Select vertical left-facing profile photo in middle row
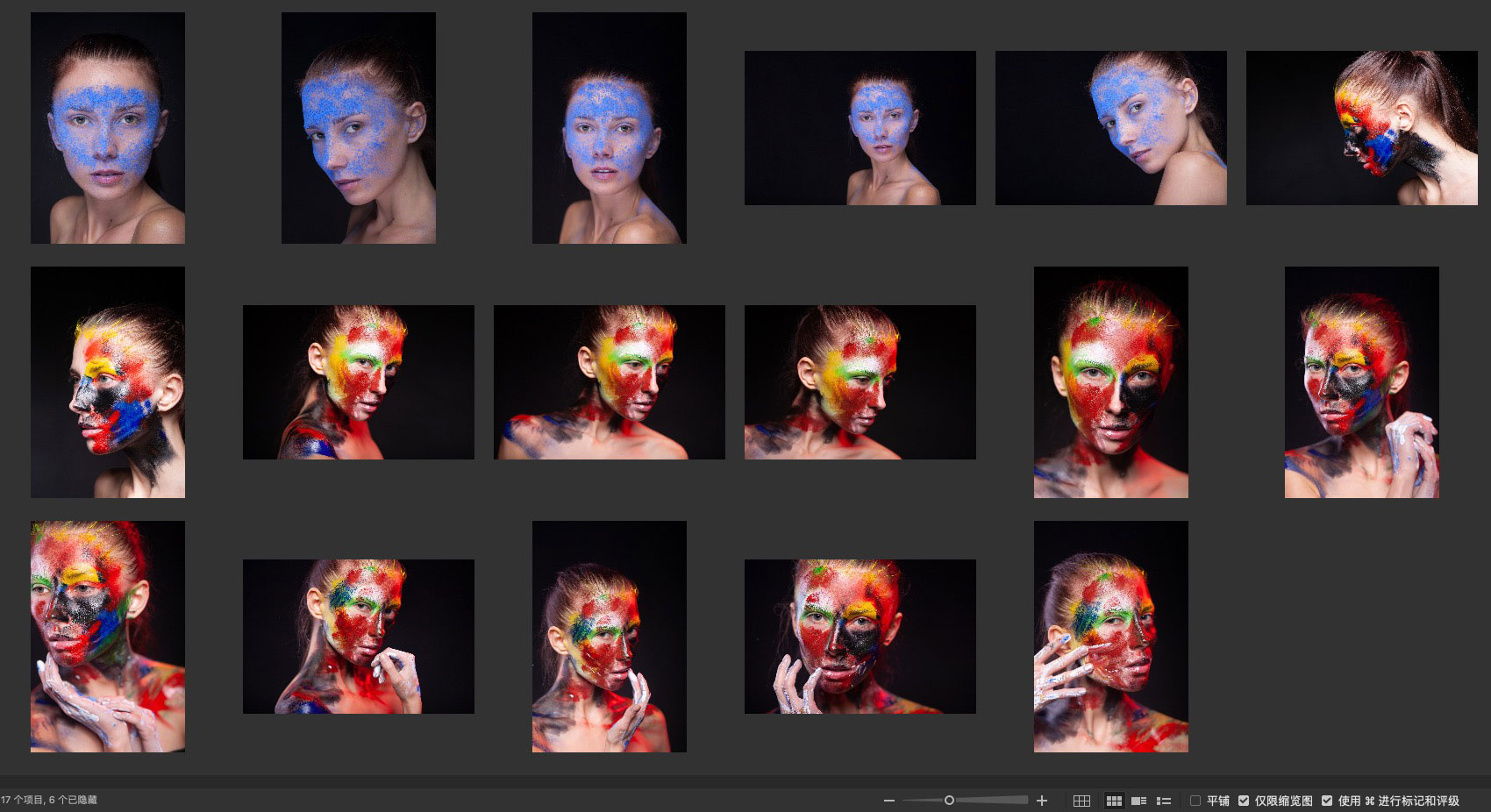 108,382
